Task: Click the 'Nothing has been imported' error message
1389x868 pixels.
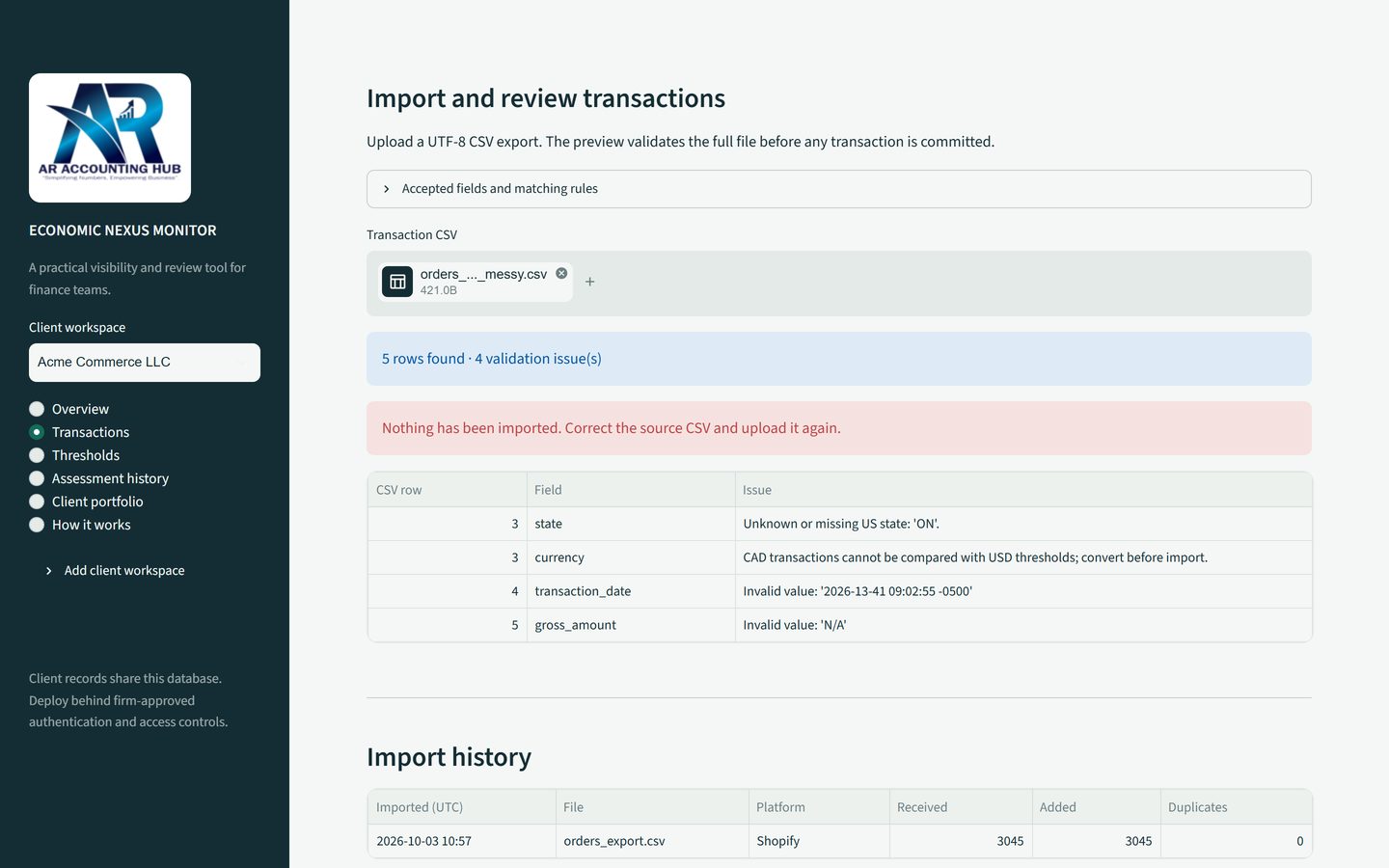Action: 839,428
